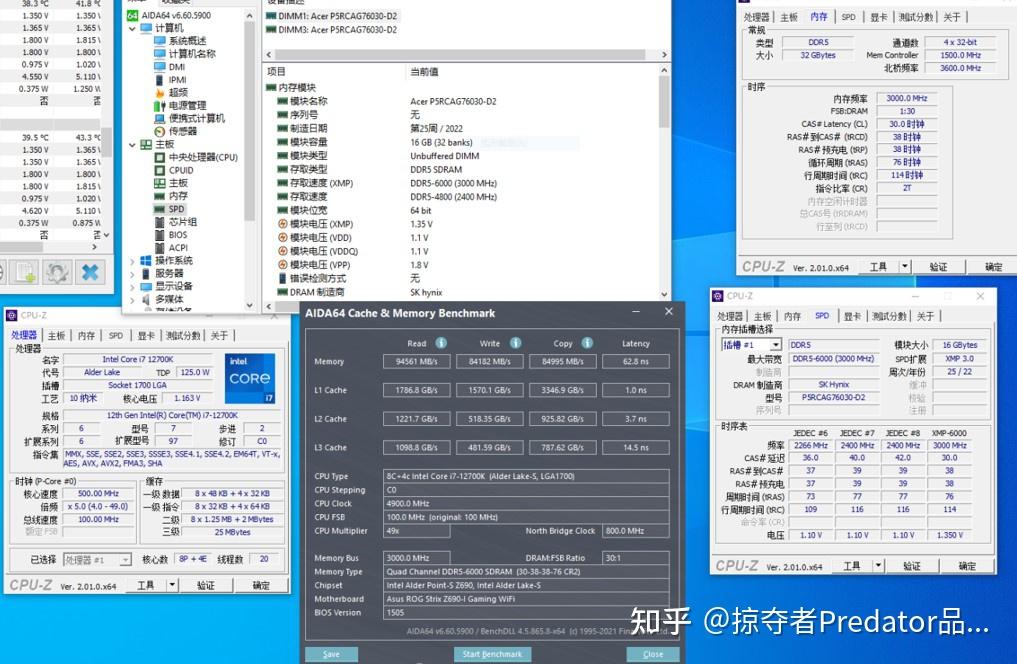Image resolution: width=1017 pixels, height=664 pixels.
Task: Select 内存 under 主板 in AIDA64 tree
Action: click(171, 196)
